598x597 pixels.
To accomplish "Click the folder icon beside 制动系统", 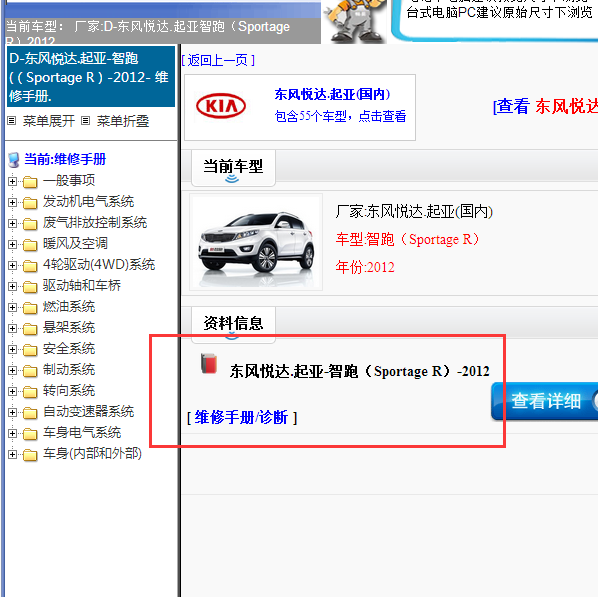I will click(30, 371).
